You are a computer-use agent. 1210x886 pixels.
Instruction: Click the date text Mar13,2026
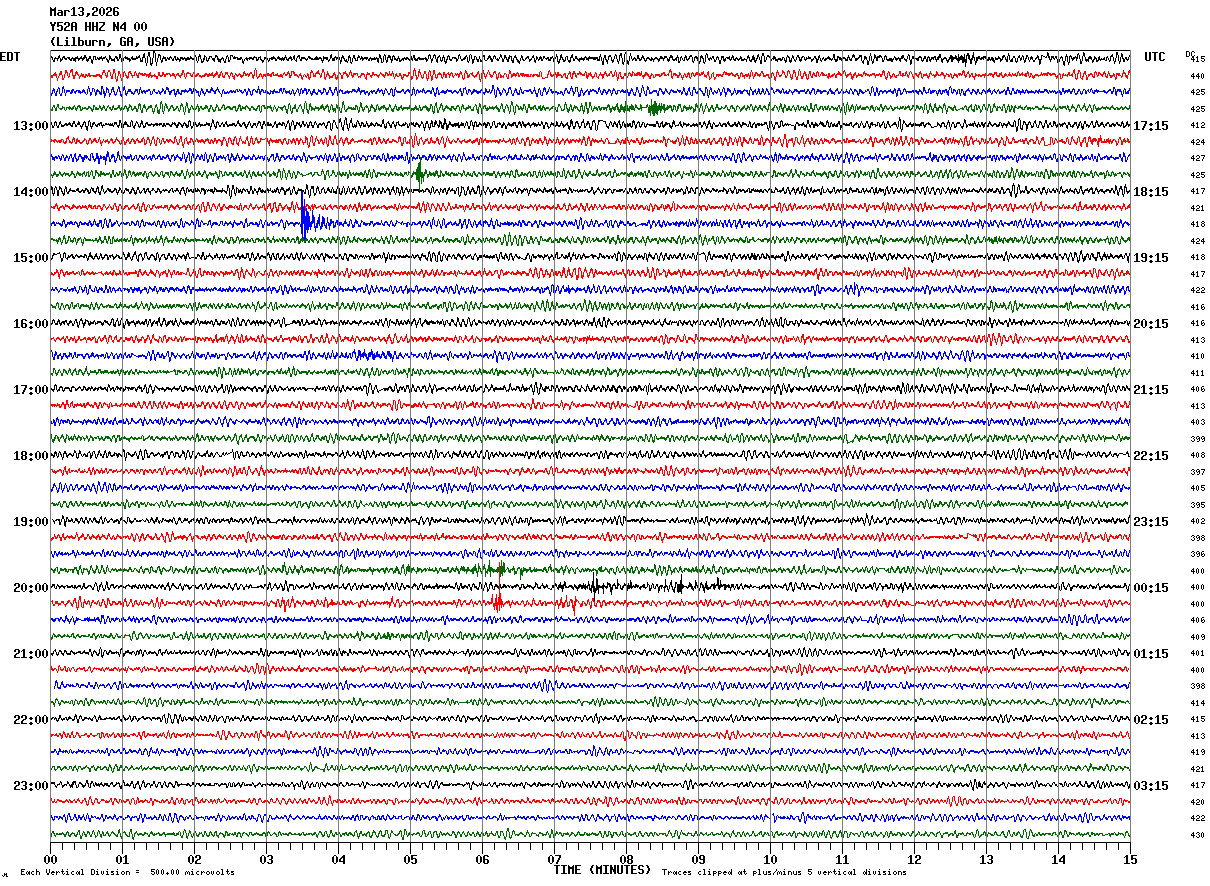point(84,12)
